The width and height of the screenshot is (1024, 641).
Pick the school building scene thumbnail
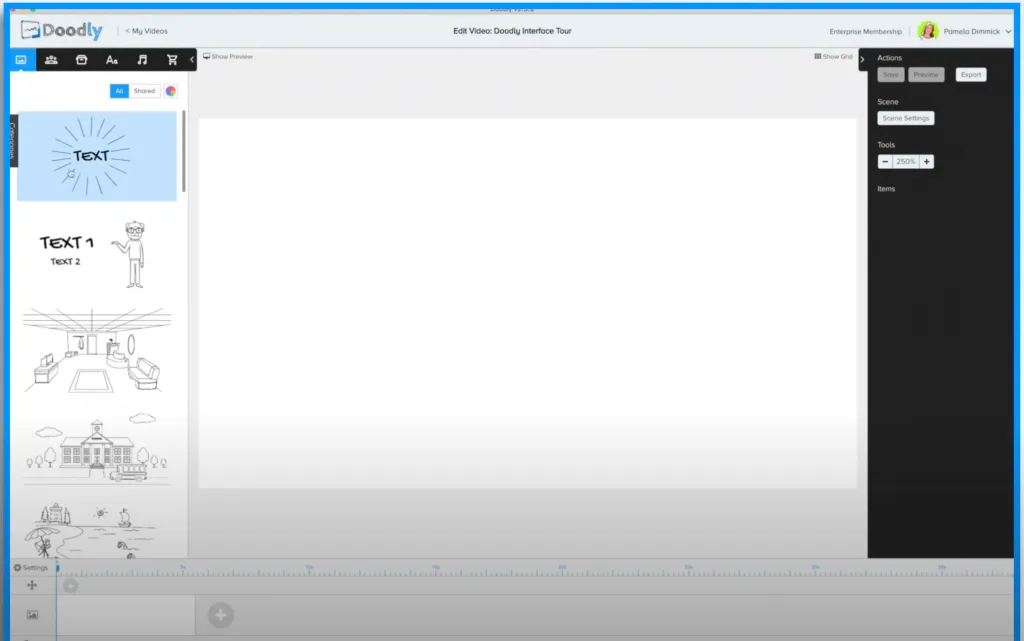[x=97, y=448]
